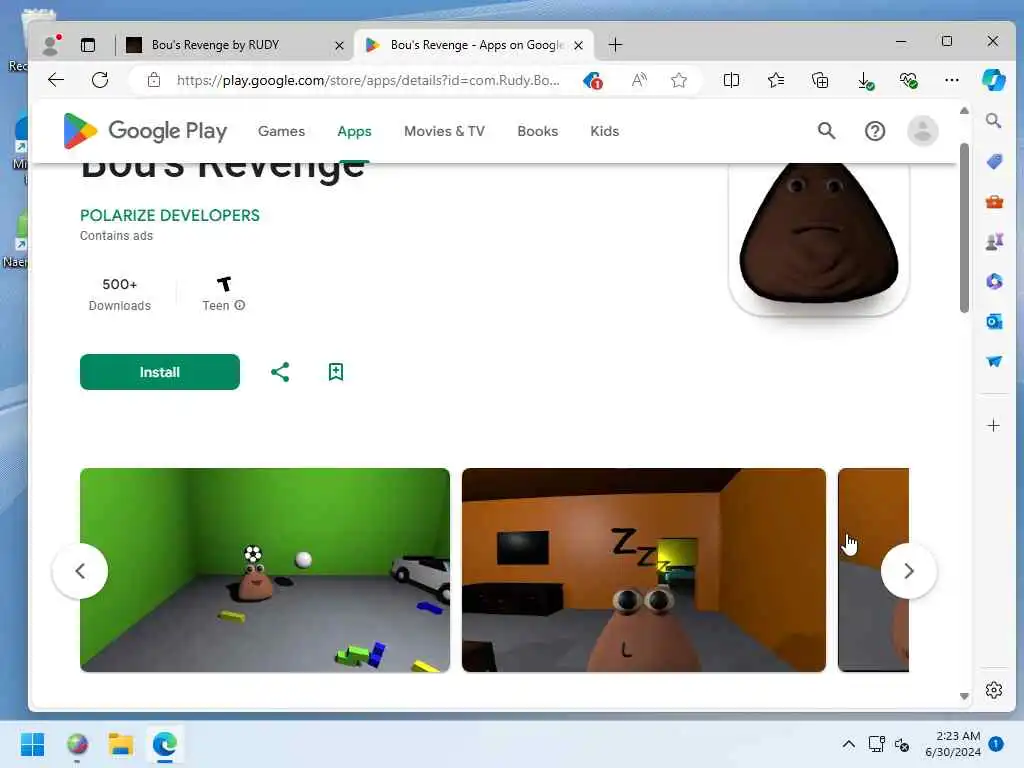
Task: Open Edge Settings and more menu
Action: coord(952,80)
